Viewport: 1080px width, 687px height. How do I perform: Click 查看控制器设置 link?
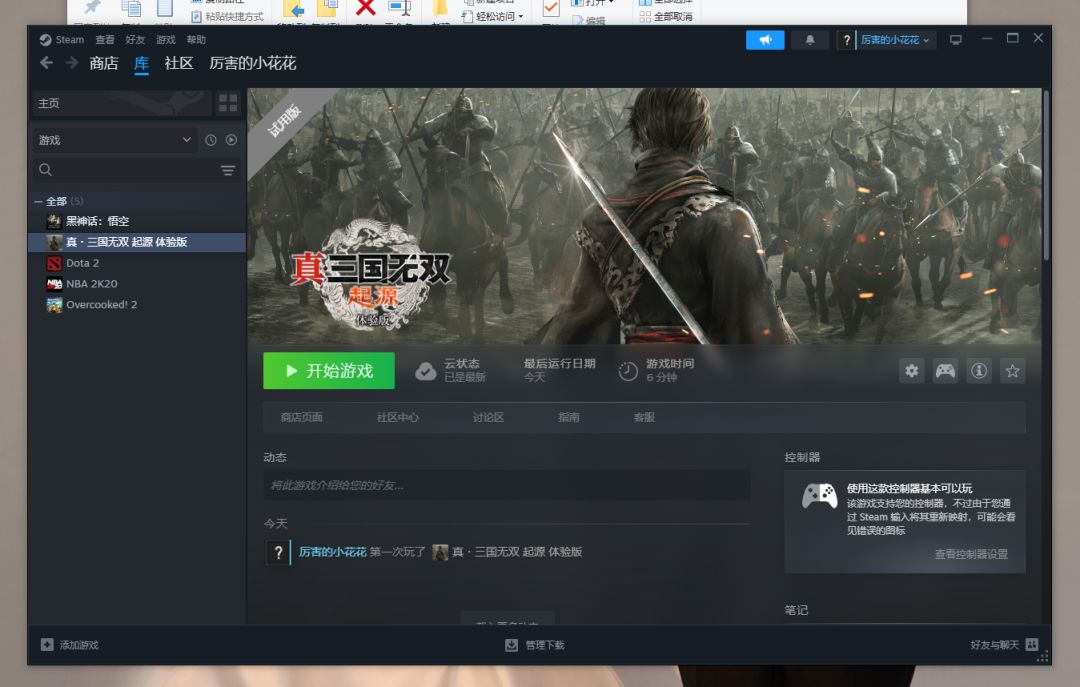tap(971, 554)
